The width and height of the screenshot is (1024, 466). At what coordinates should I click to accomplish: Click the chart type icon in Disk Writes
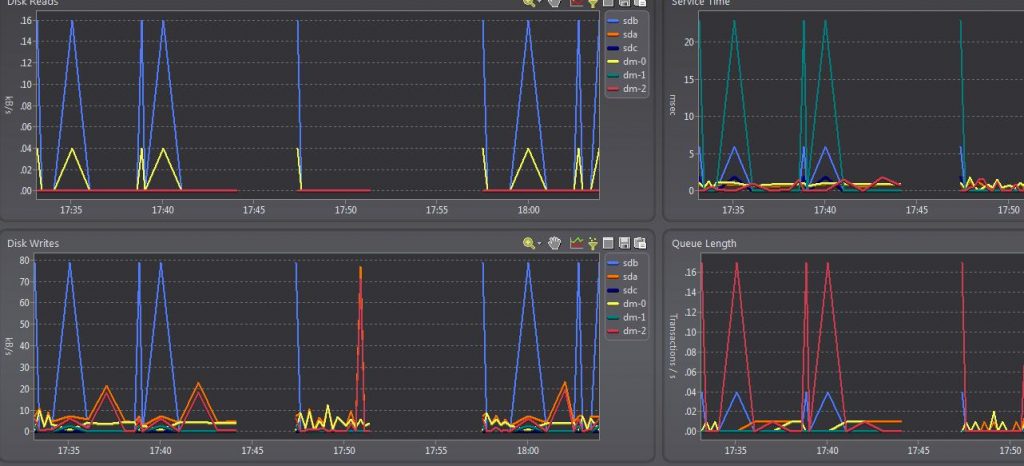(x=576, y=243)
